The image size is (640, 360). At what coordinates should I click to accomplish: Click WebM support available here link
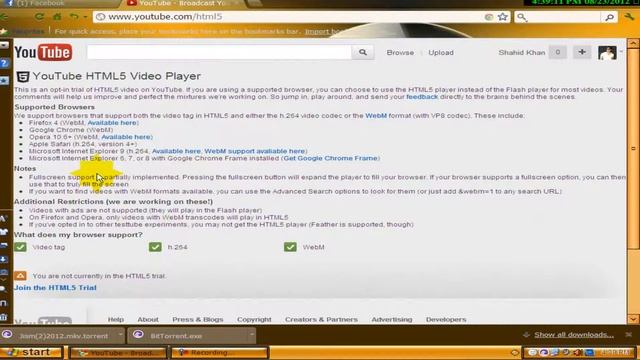tap(255, 151)
